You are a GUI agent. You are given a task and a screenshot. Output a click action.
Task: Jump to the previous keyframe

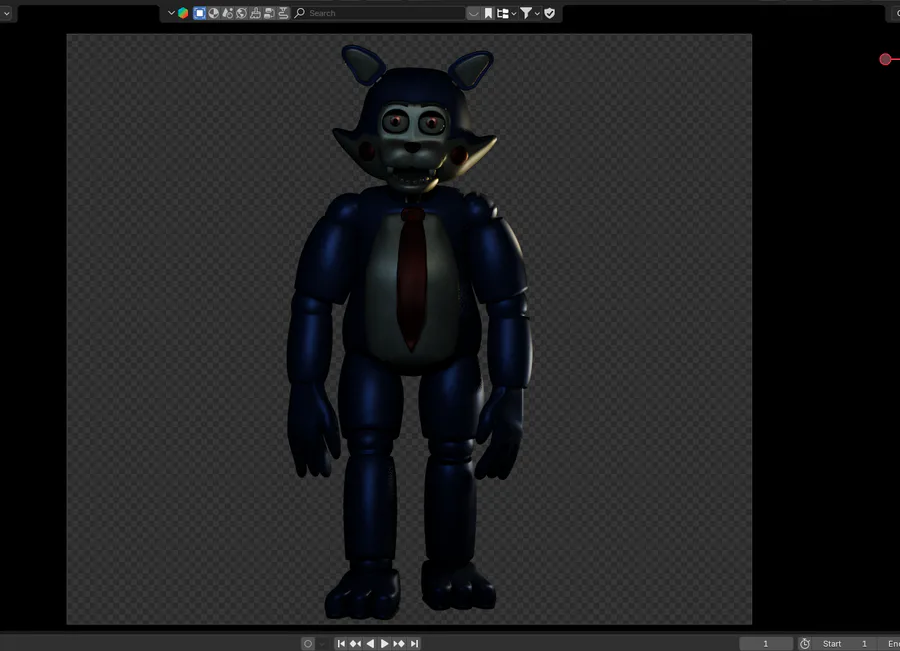tap(355, 644)
